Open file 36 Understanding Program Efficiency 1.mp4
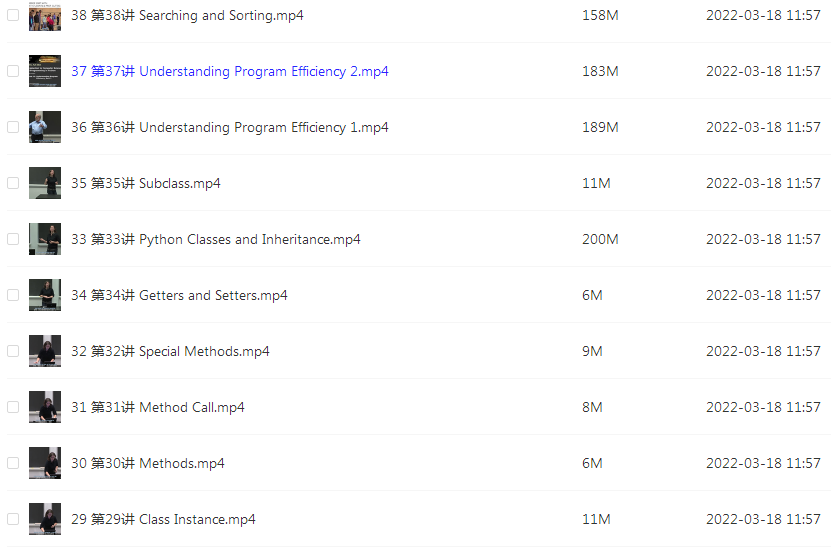 (230, 128)
